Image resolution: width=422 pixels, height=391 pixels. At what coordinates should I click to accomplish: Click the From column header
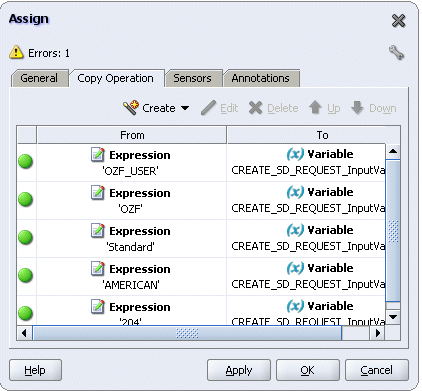[x=132, y=135]
